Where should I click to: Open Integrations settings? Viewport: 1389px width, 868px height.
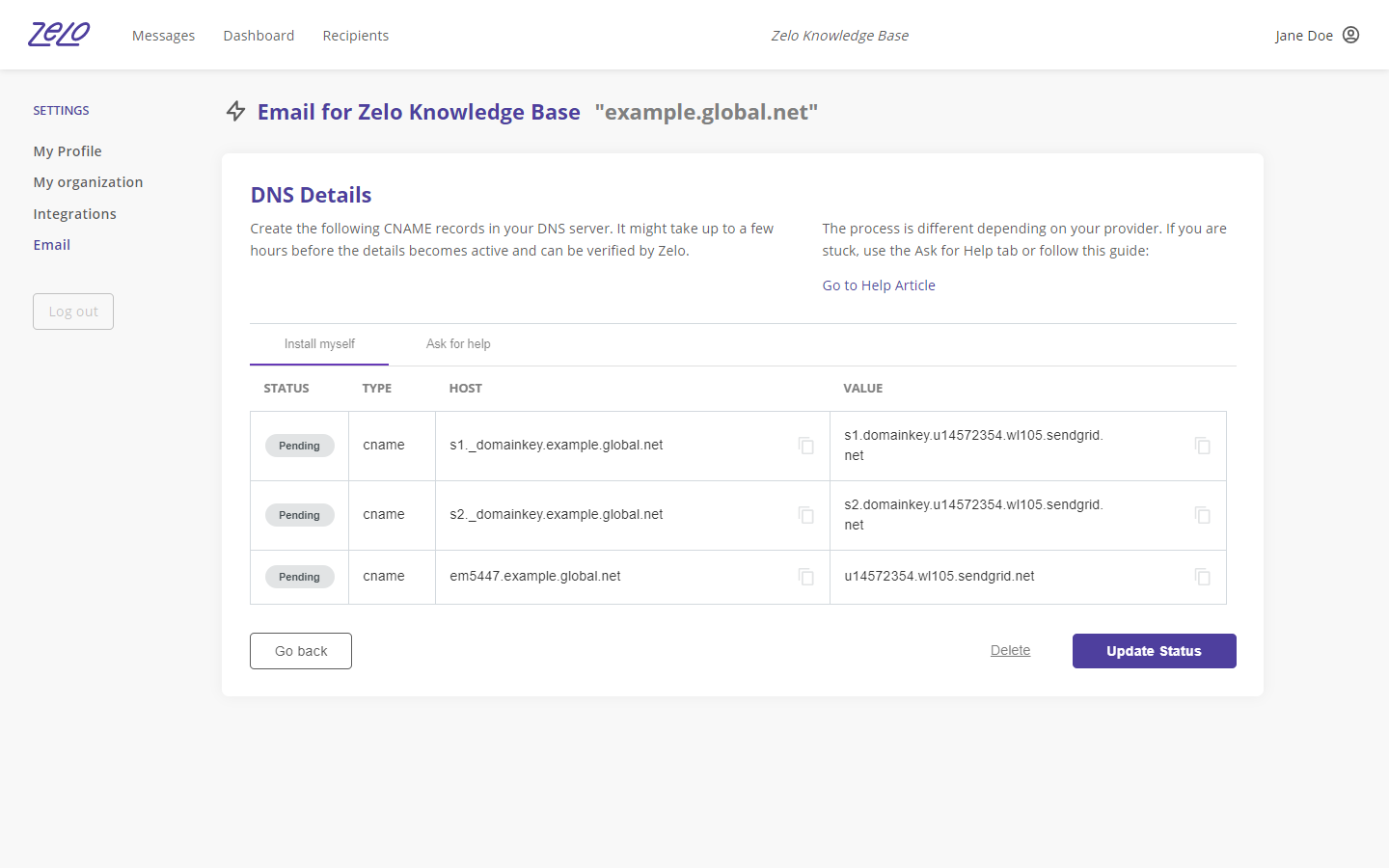74,214
